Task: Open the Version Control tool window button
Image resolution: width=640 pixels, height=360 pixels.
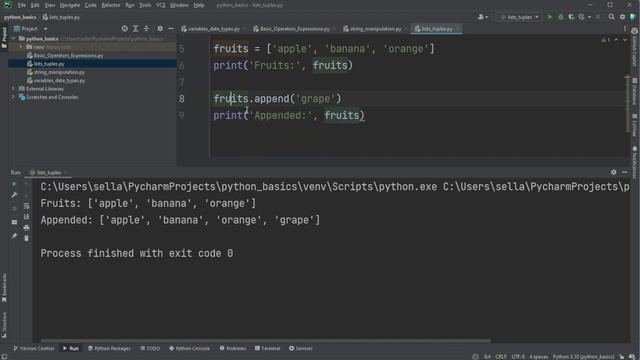Action: click(x=33, y=348)
